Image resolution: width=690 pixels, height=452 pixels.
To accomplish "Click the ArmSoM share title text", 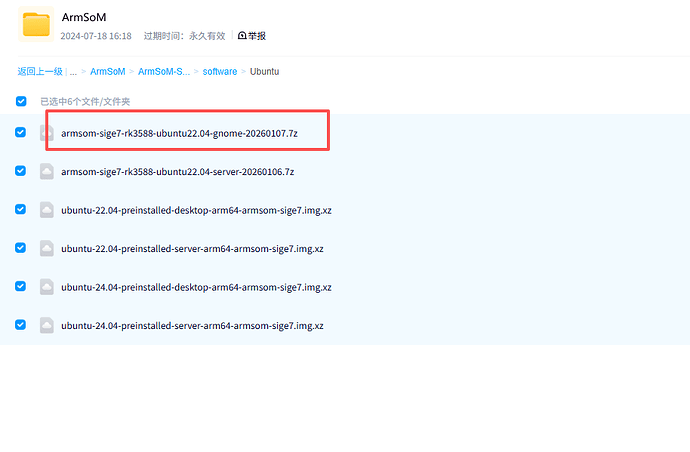I will 83,18.
